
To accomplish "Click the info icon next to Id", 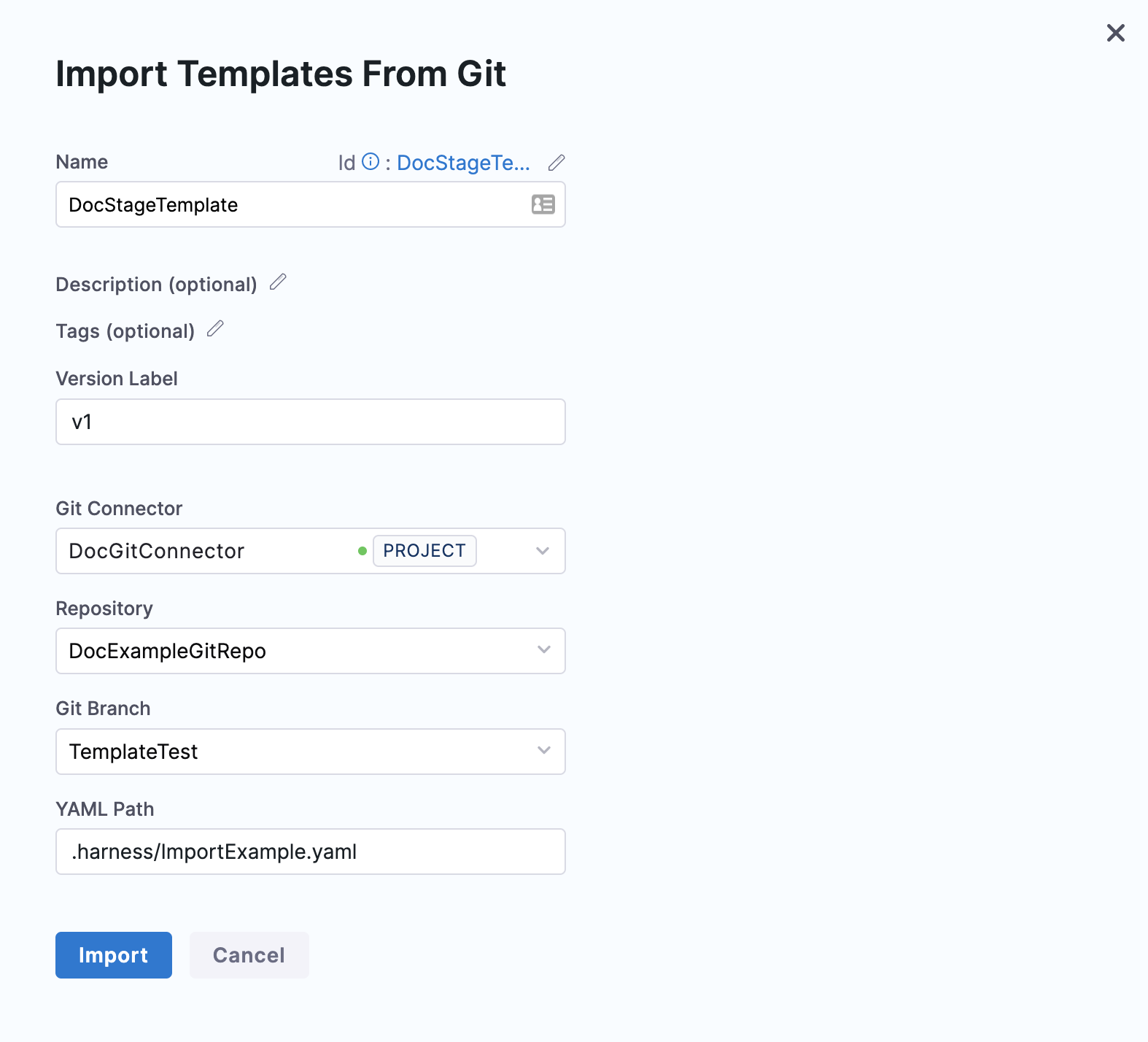I will [371, 162].
